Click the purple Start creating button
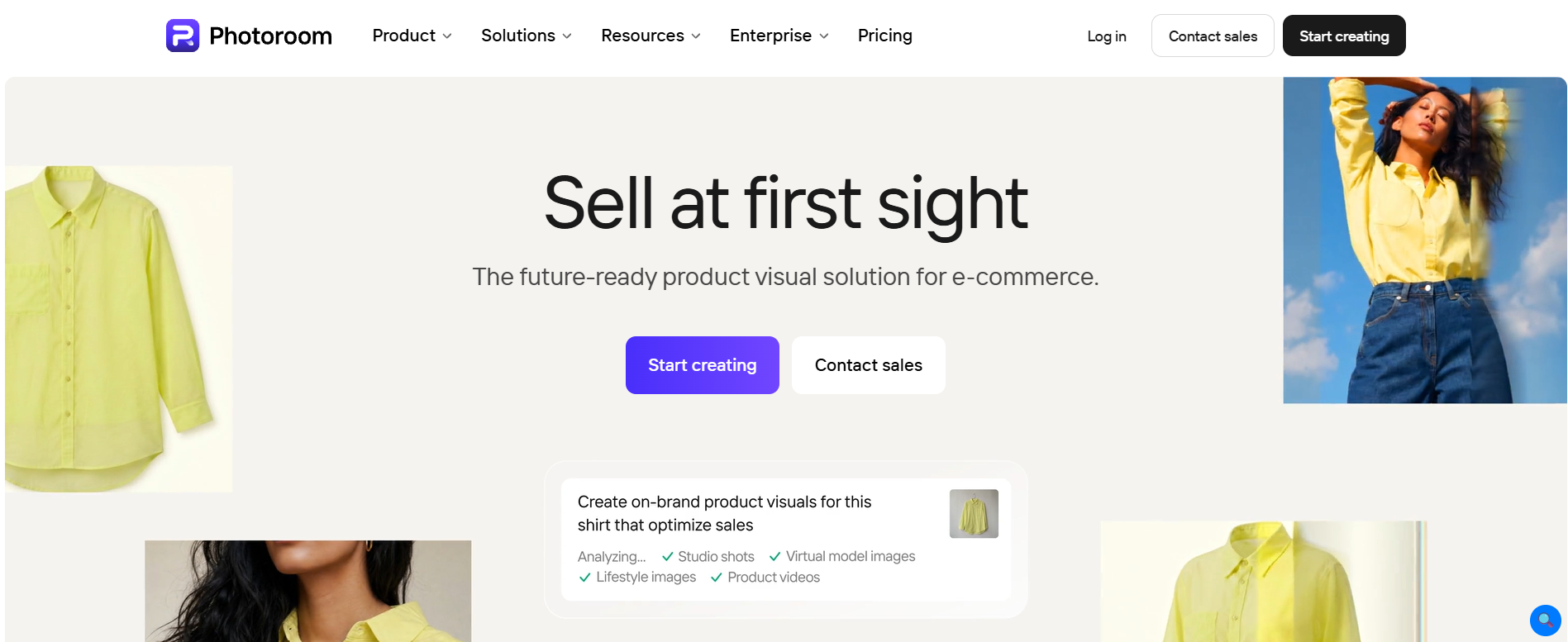The width and height of the screenshot is (1568, 642). (703, 365)
